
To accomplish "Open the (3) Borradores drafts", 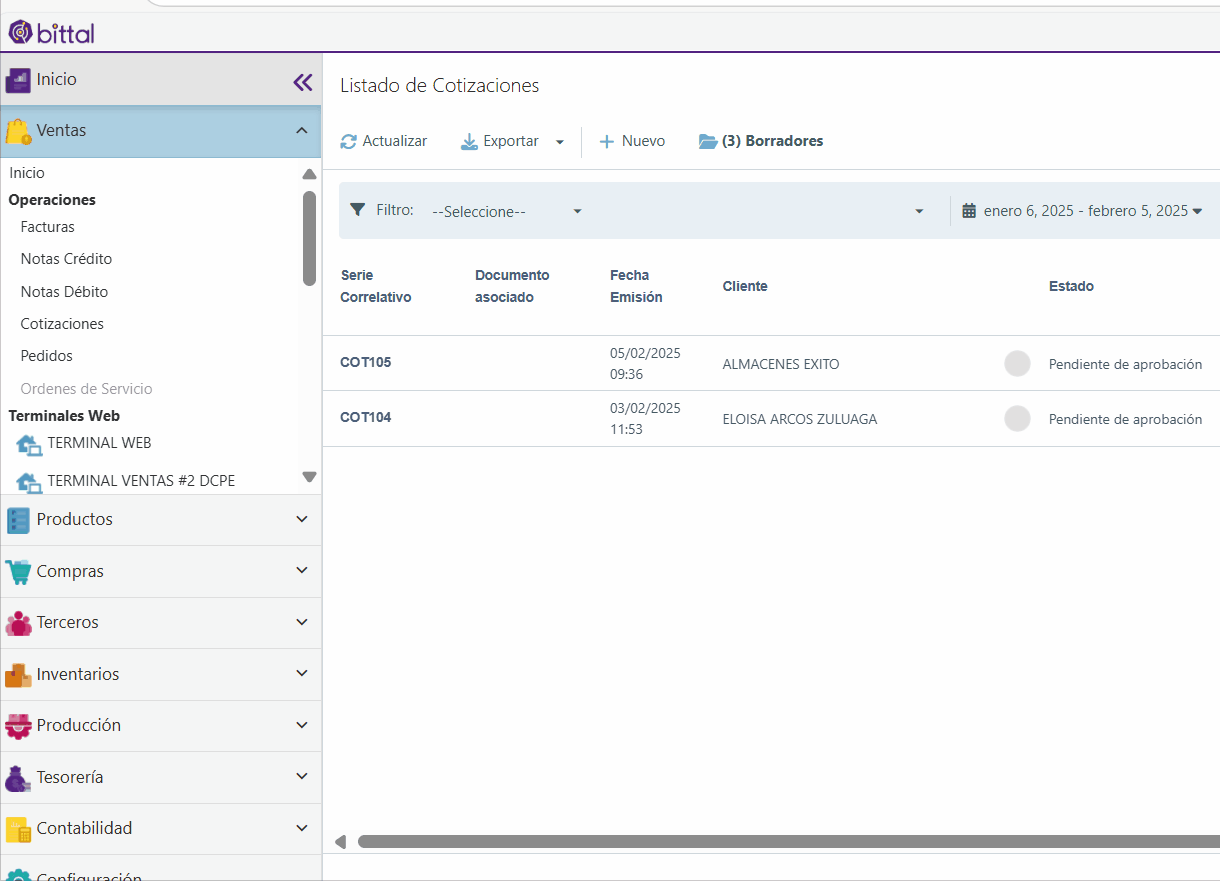I will tap(761, 142).
